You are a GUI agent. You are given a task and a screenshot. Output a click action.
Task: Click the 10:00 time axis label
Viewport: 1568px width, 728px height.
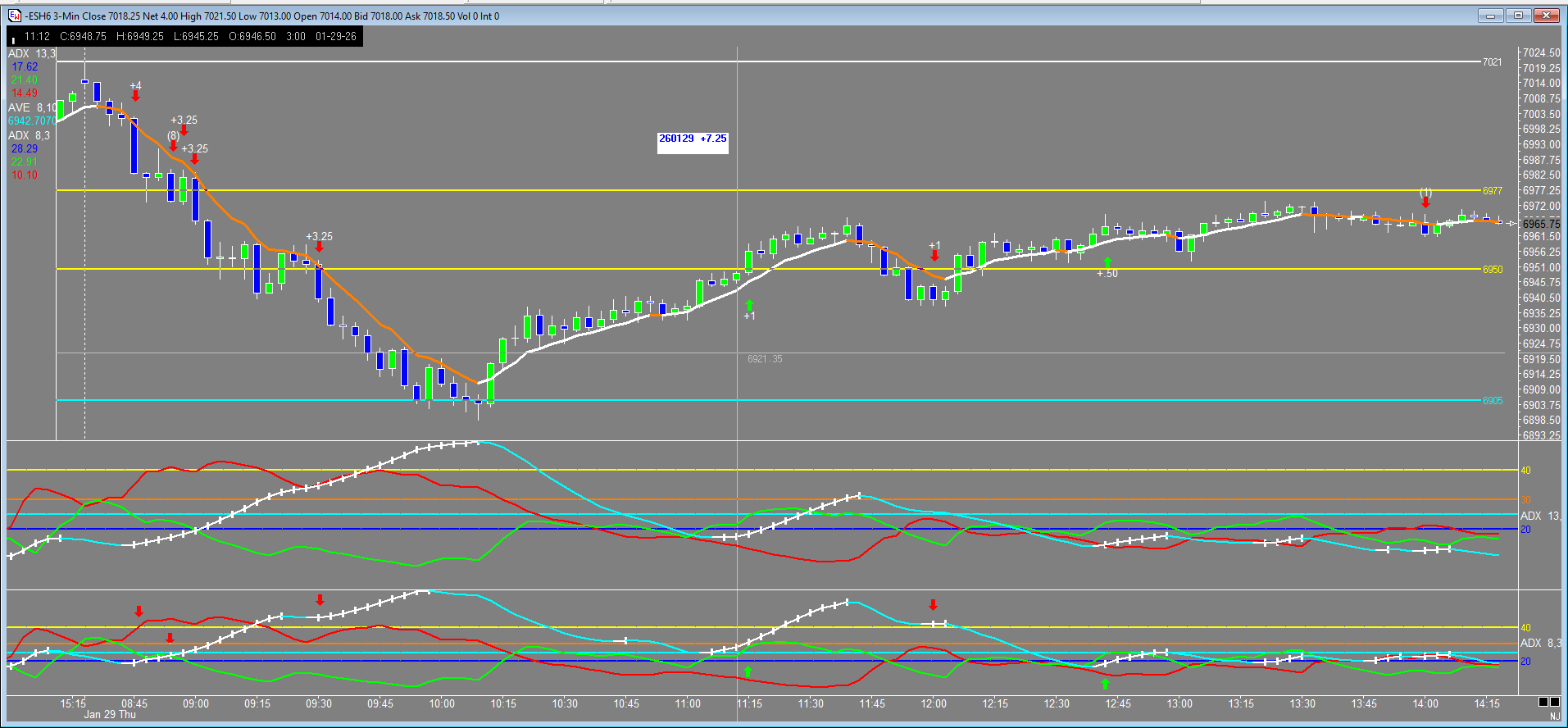[442, 703]
